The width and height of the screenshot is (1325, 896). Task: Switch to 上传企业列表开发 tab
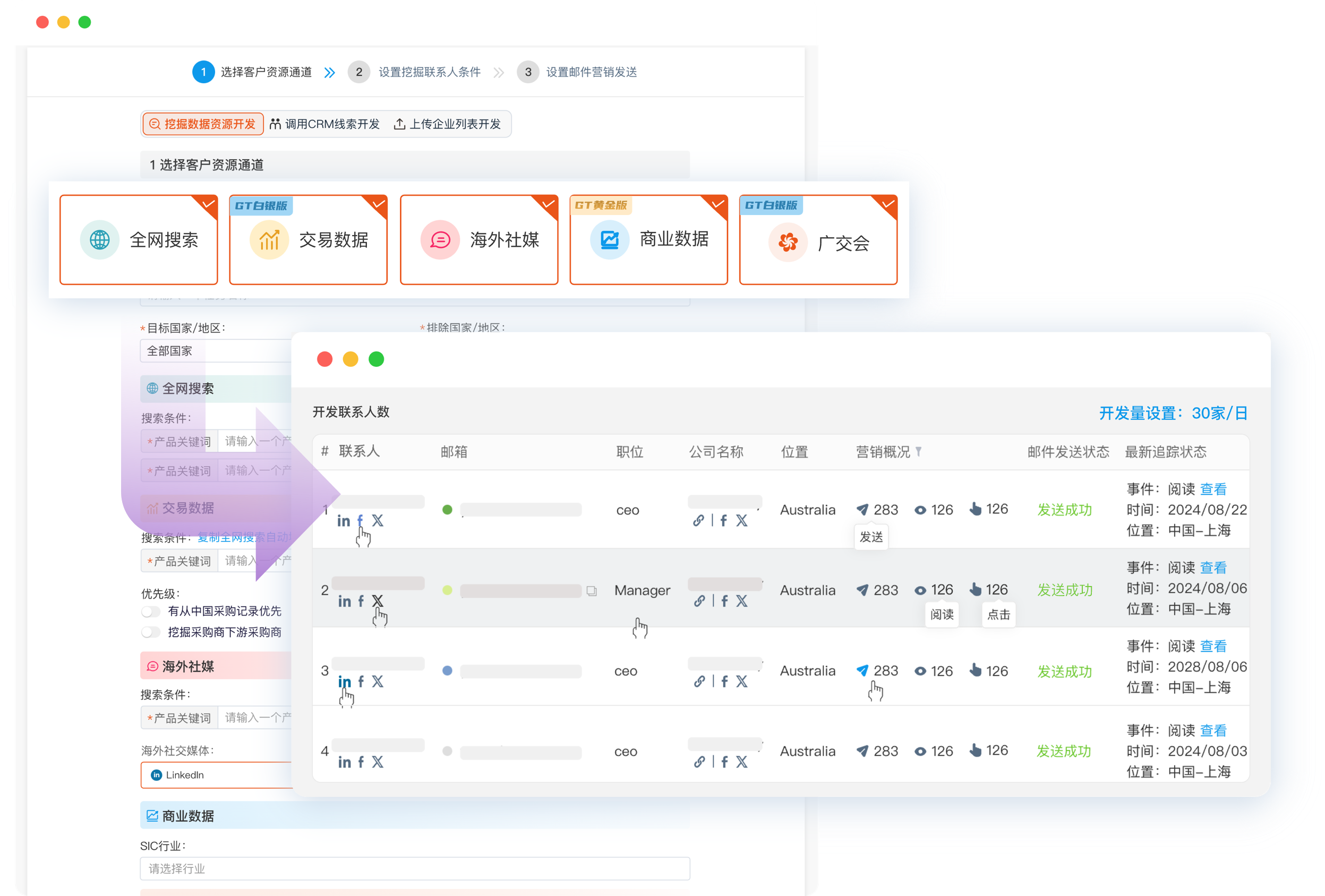click(x=448, y=124)
